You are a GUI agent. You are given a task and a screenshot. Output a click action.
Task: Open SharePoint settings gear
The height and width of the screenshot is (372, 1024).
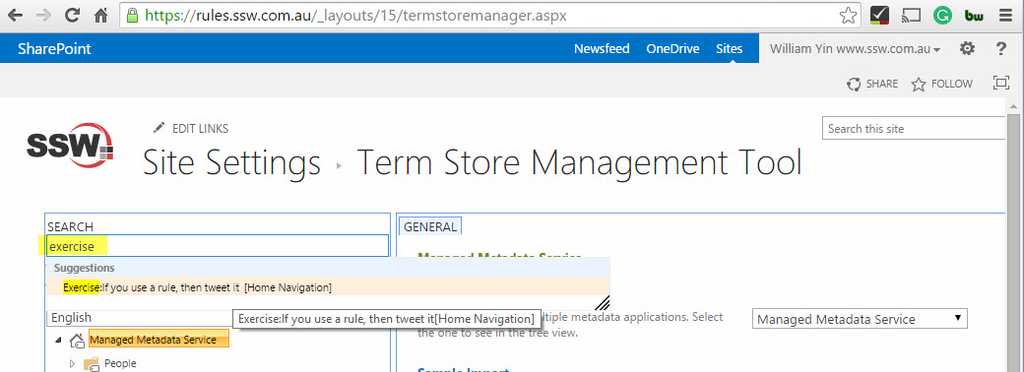tap(967, 48)
